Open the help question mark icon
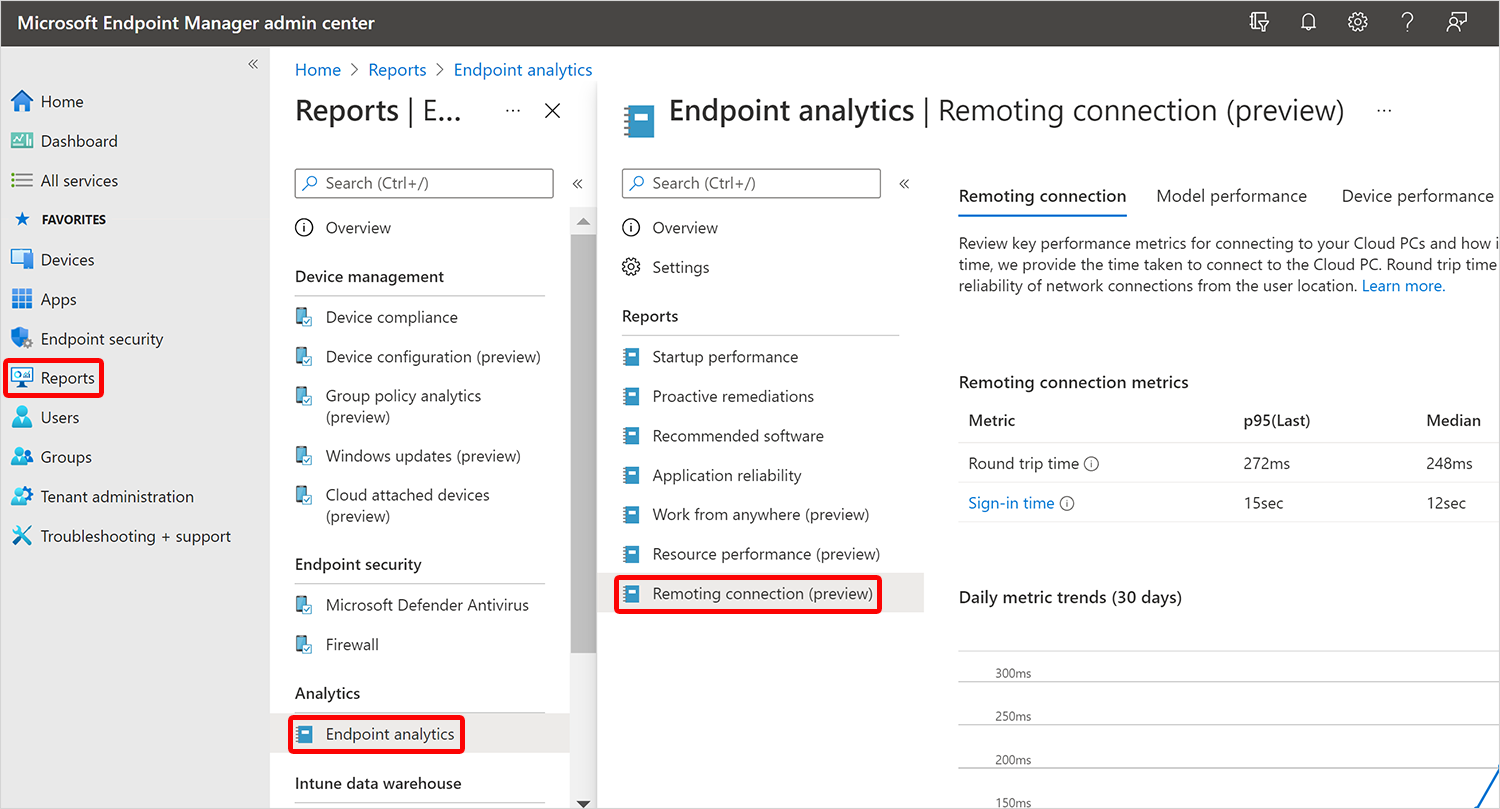 click(1407, 22)
